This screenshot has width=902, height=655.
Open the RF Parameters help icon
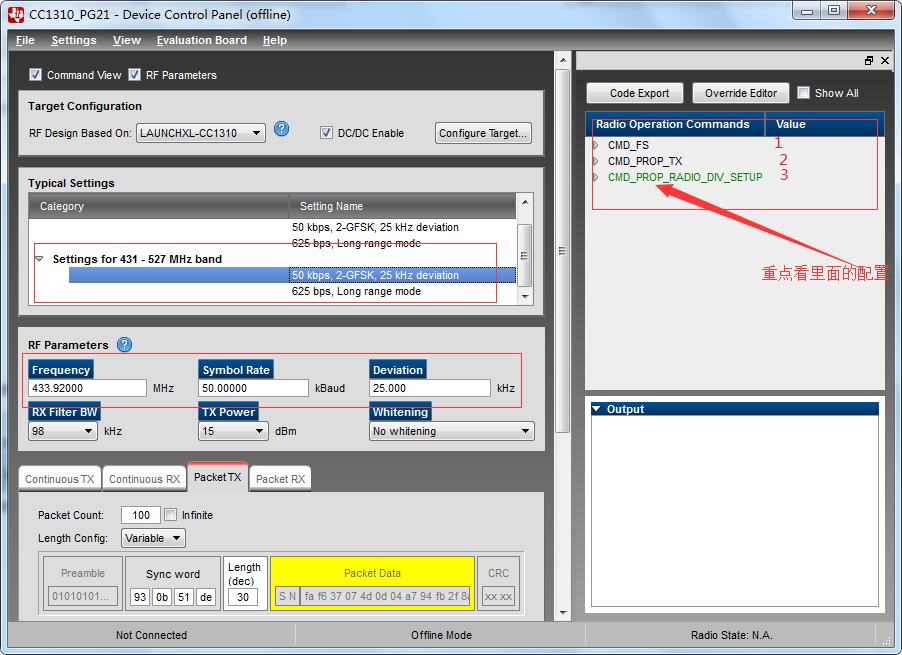coord(124,344)
